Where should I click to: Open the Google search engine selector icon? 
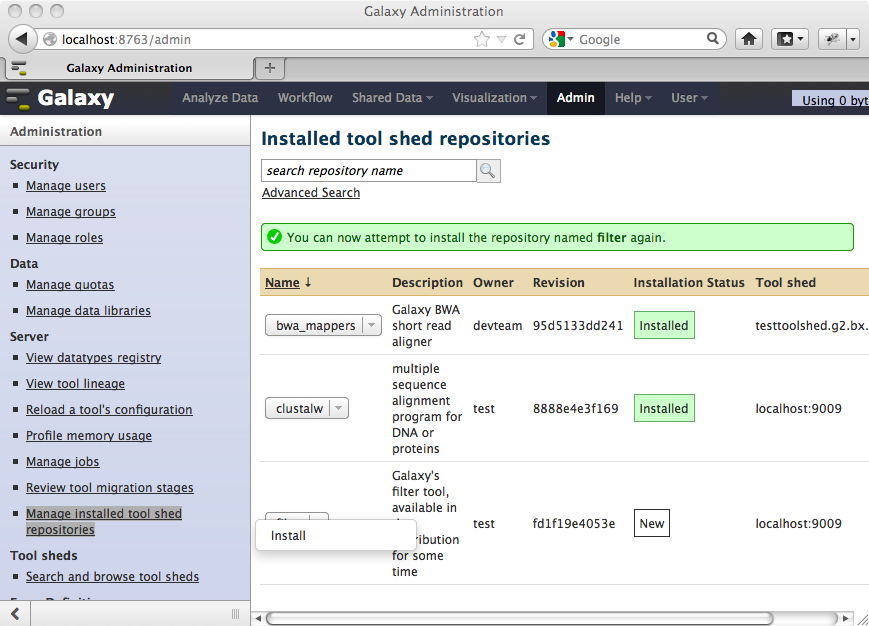pyautogui.click(x=560, y=39)
